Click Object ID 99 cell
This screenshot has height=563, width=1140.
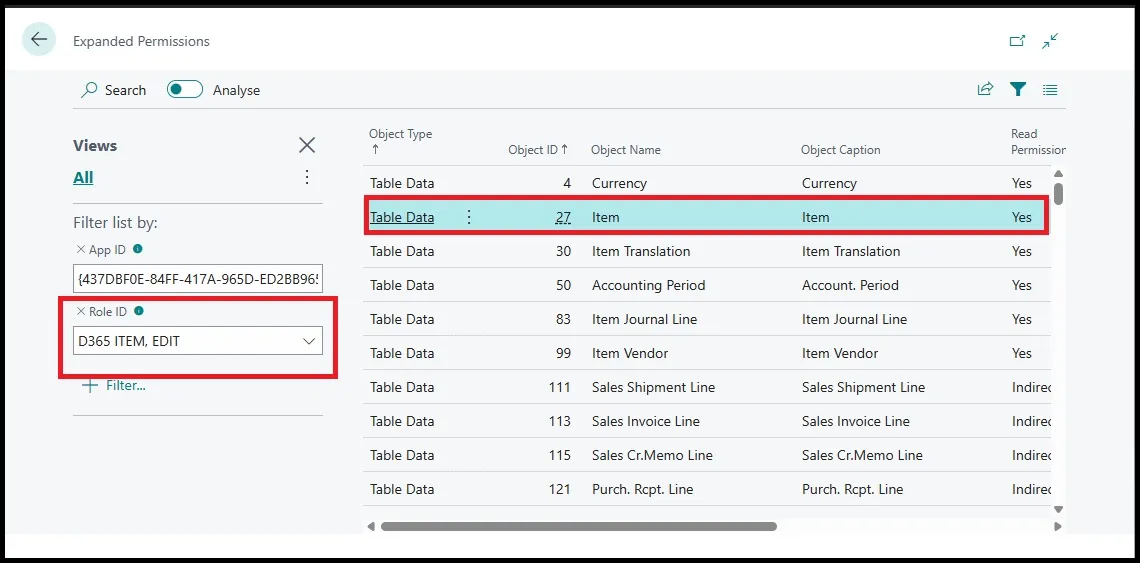click(563, 354)
